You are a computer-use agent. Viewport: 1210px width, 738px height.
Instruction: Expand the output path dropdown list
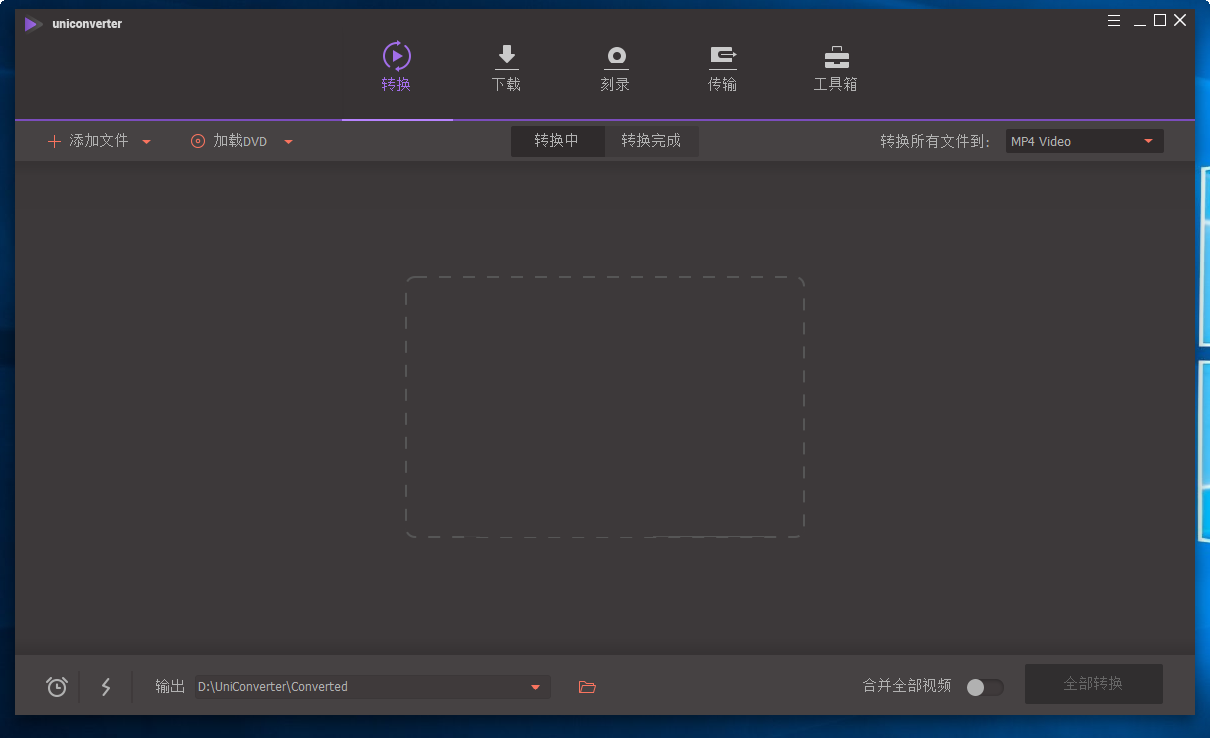(x=535, y=687)
